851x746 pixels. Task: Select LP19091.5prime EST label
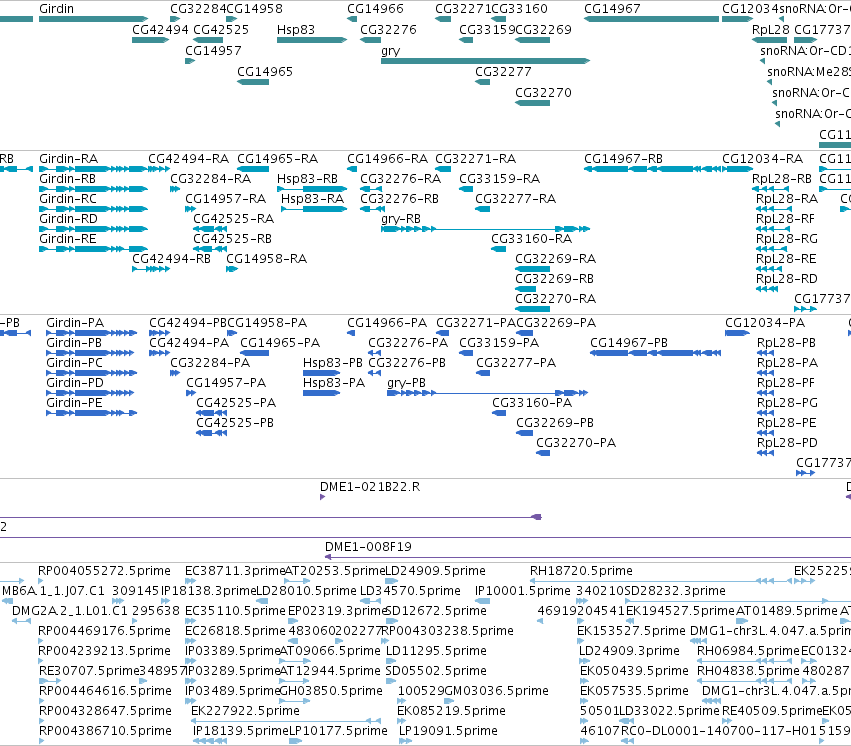coord(448,731)
